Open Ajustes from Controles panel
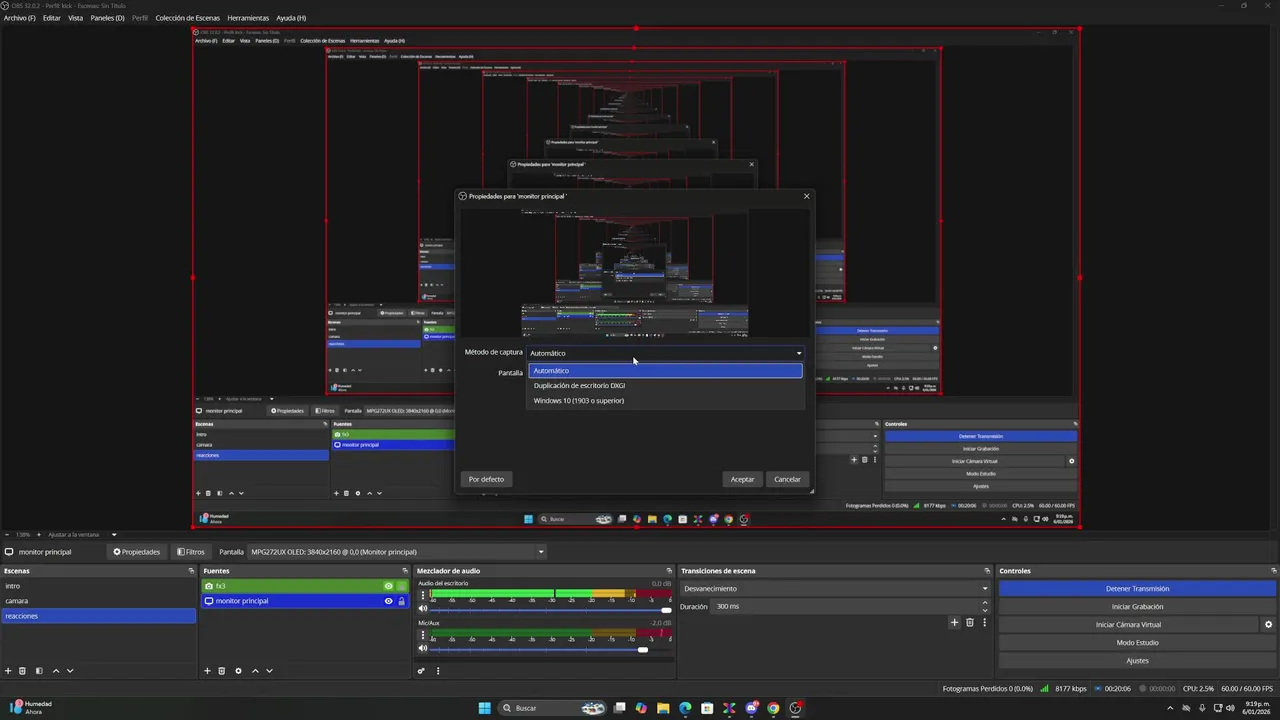 pyautogui.click(x=1137, y=661)
